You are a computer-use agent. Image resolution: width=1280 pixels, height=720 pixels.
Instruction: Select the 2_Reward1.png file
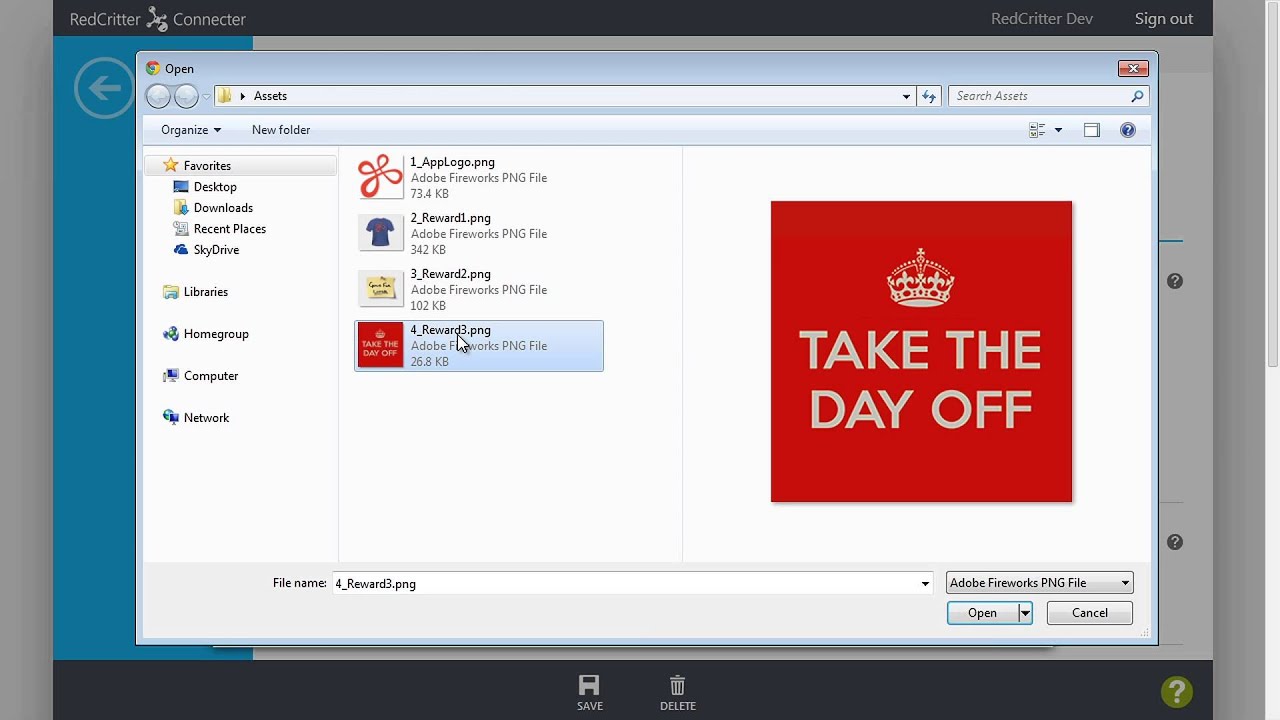point(479,234)
